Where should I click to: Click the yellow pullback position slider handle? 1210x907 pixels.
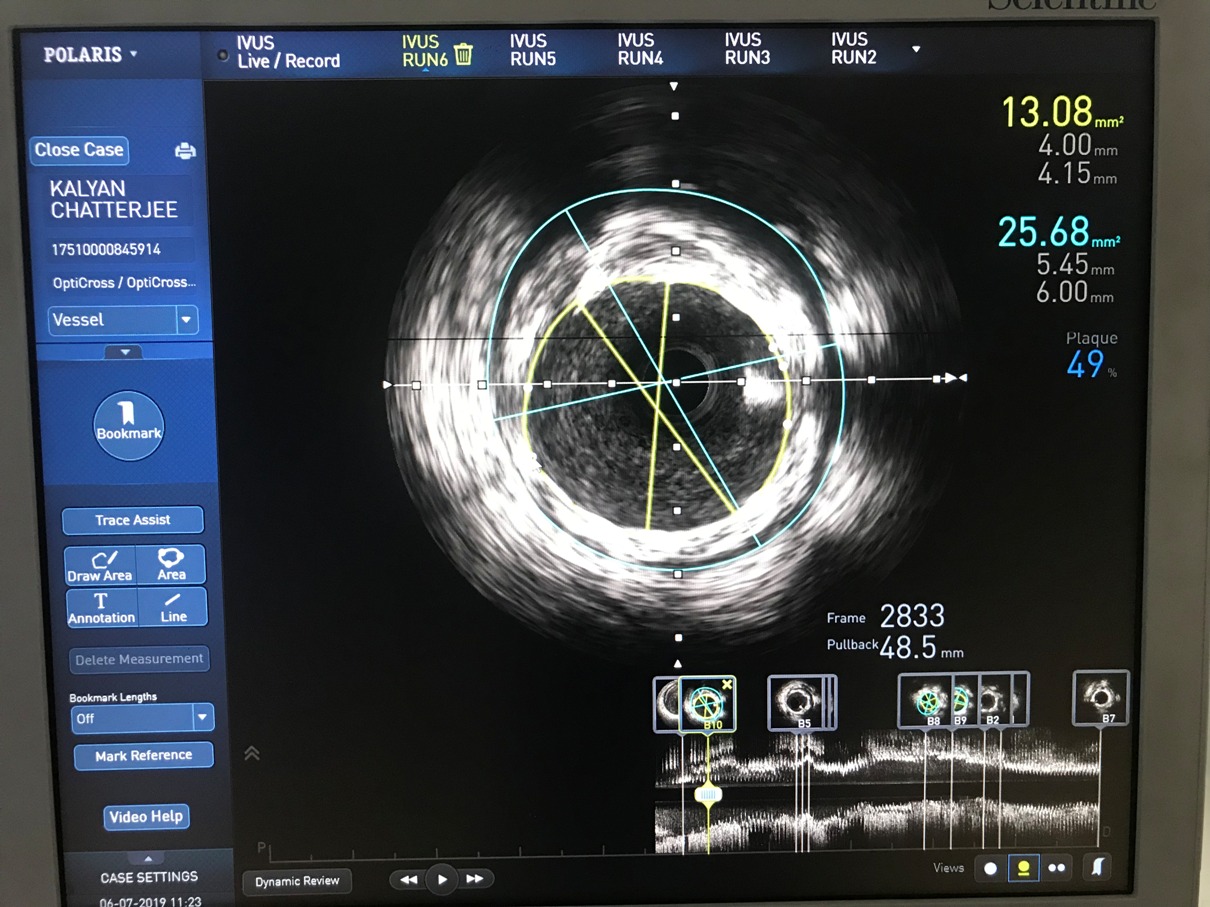[708, 795]
